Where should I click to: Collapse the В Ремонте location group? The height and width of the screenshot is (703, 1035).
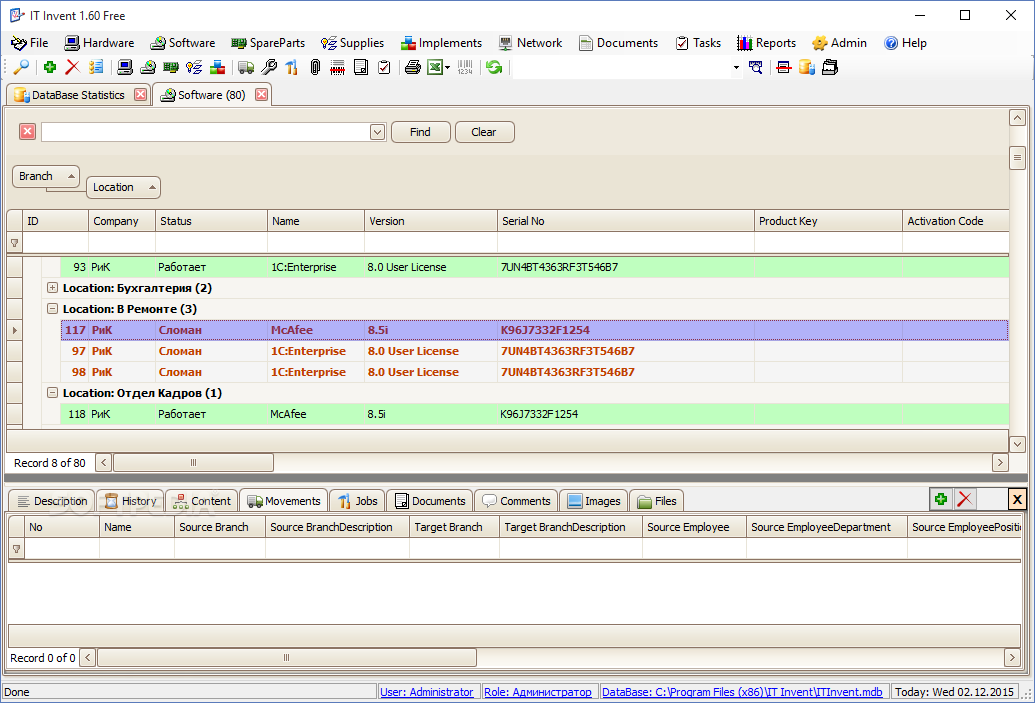tap(53, 309)
